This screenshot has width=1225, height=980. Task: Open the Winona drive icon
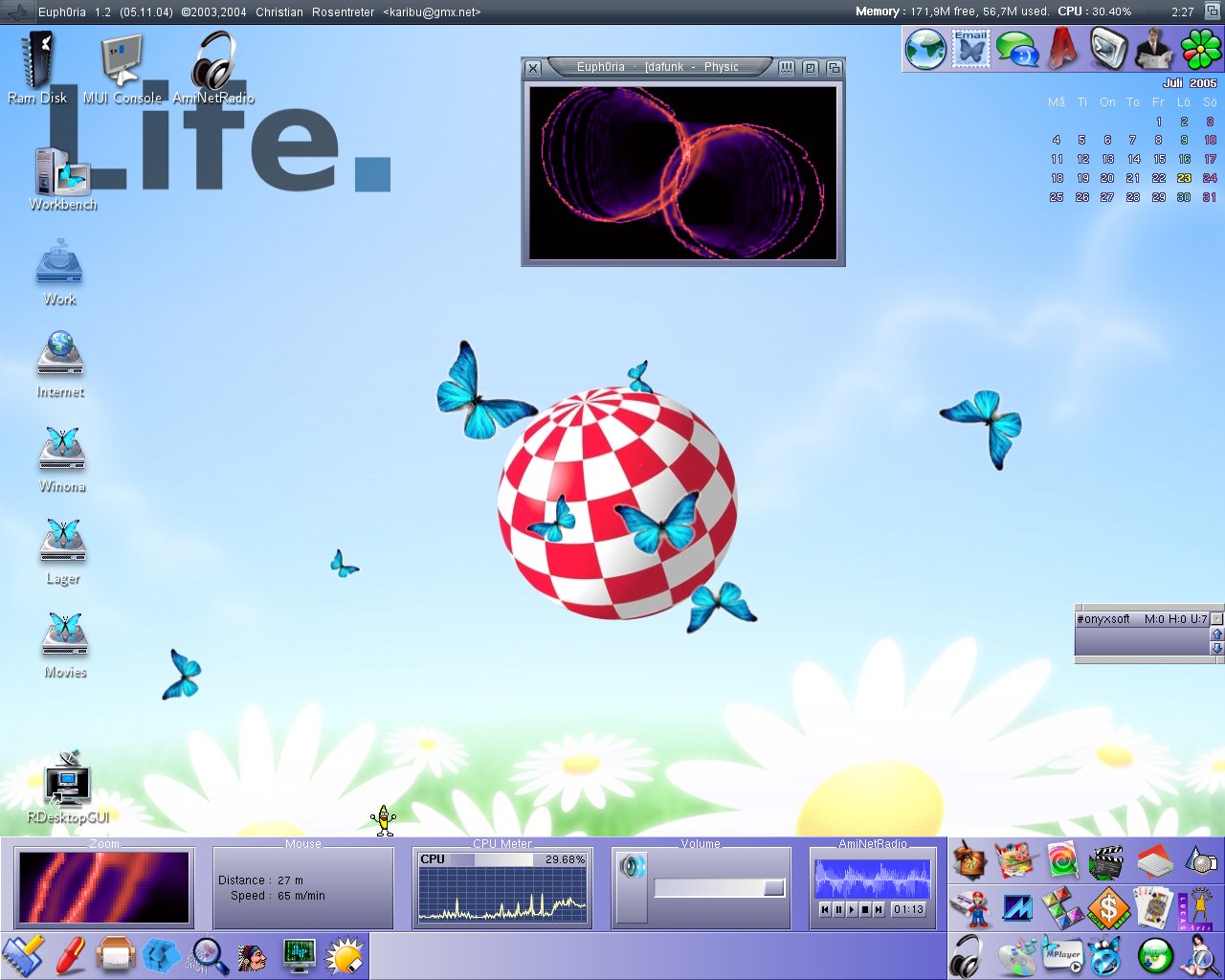click(x=62, y=459)
